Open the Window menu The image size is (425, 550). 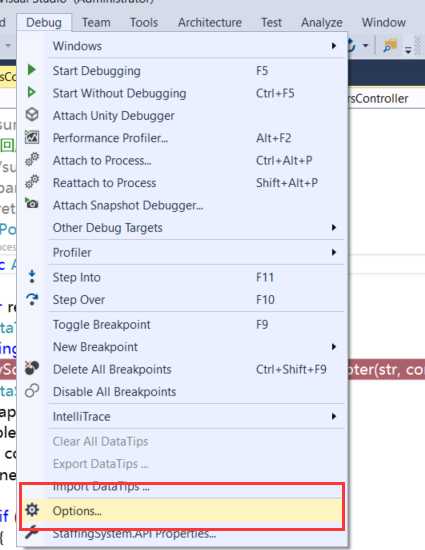coord(384,23)
